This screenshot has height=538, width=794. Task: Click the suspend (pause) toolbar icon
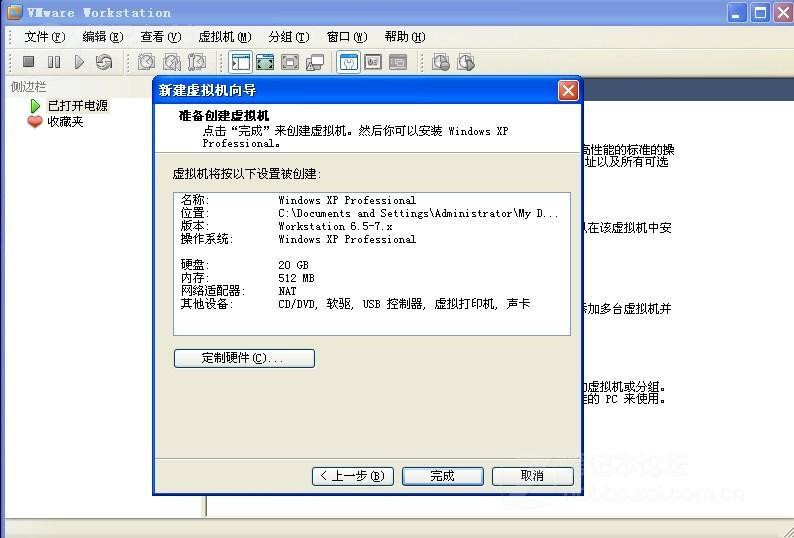[x=54, y=62]
